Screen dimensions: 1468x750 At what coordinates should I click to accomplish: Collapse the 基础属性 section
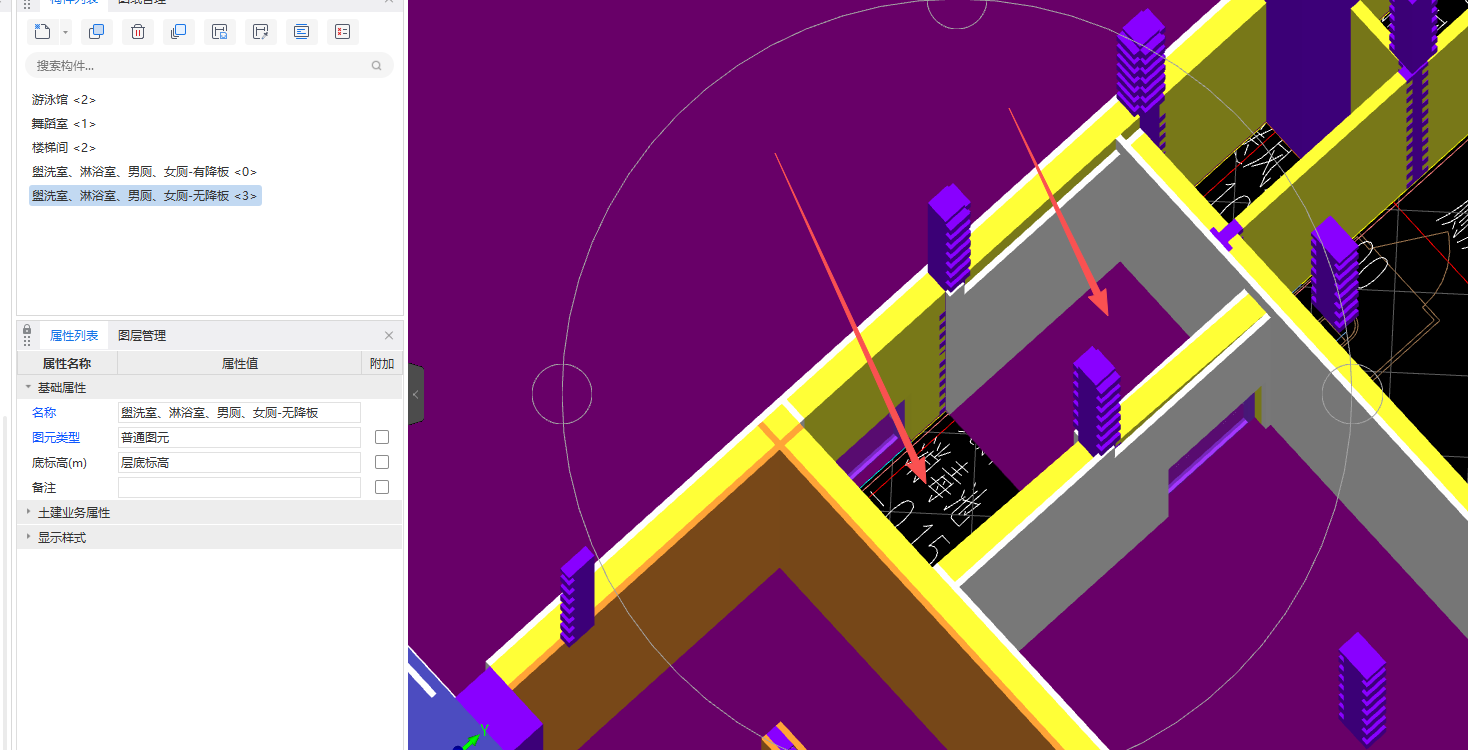[x=28, y=387]
